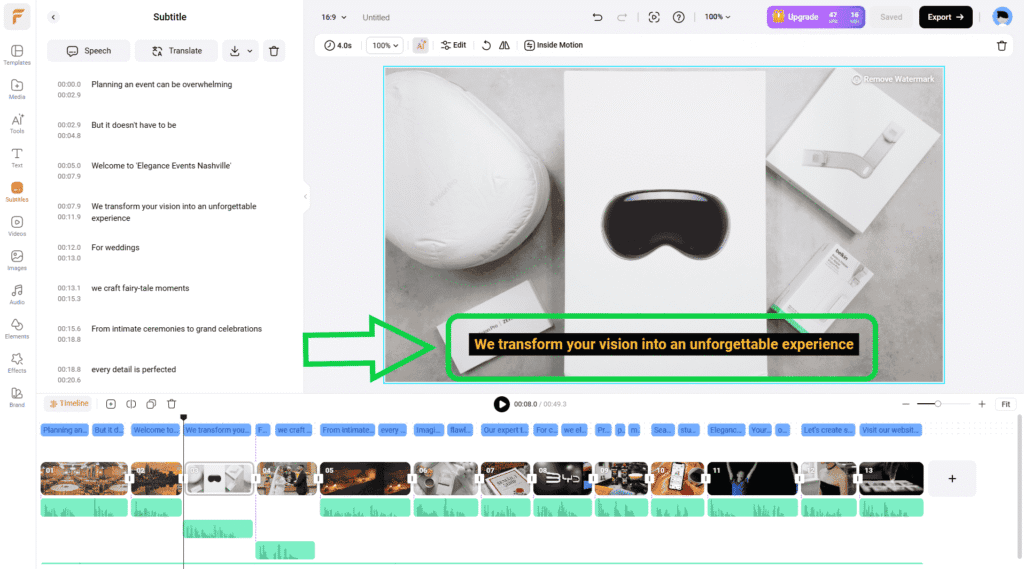This screenshot has height=569, width=1024.
Task: Open the Text sidebar panel
Action: 17,157
